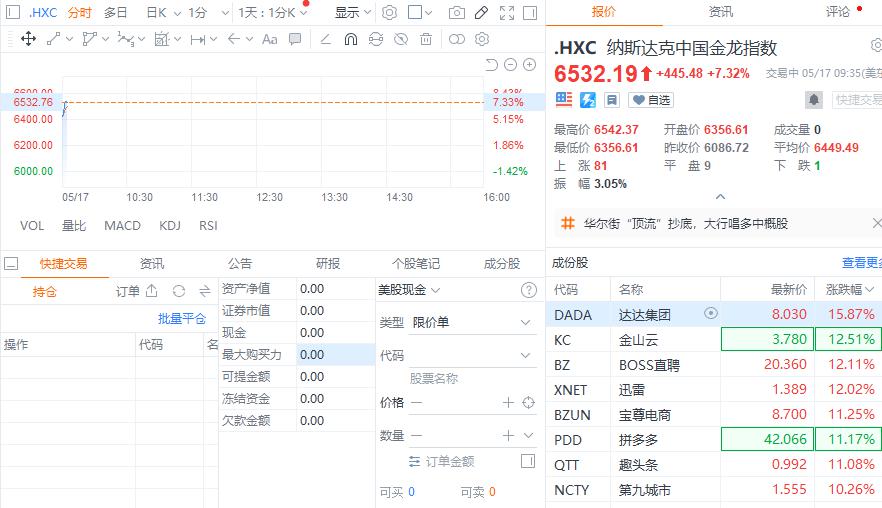882x508 pixels.
Task: Close the 华尔街 news banner
Action: 876,223
